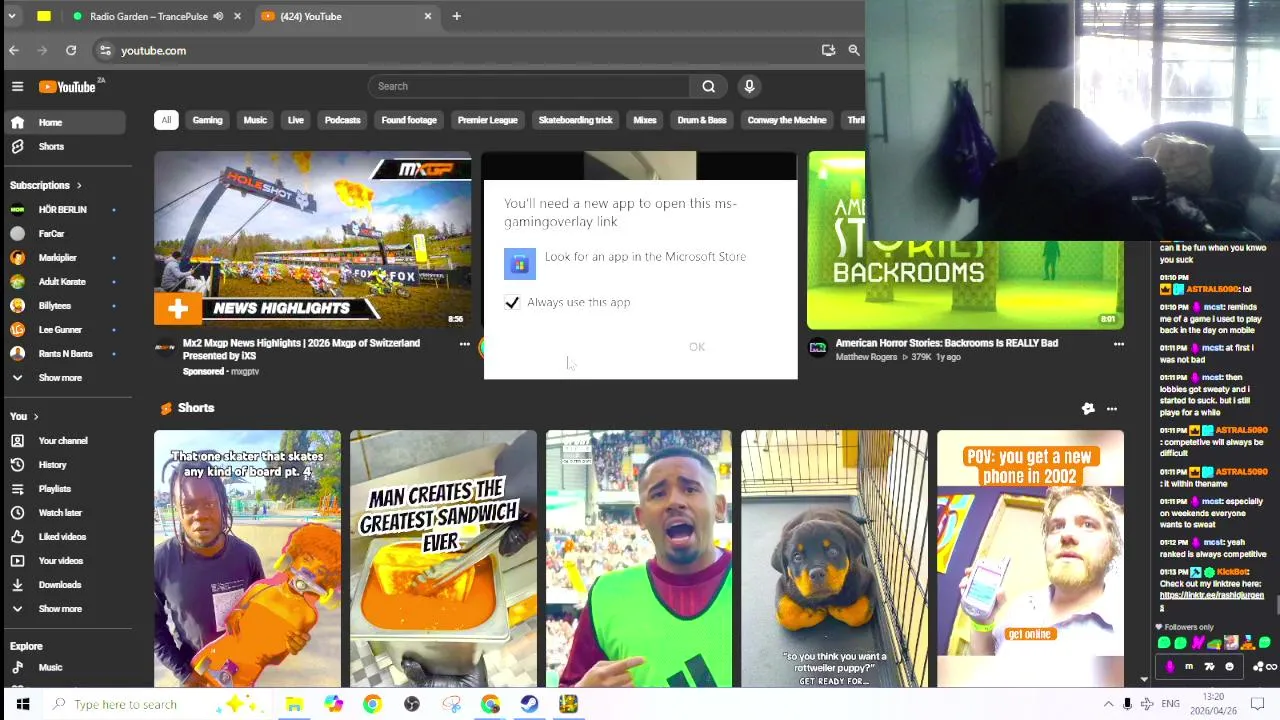
Task: Open the HÖR BERLIN subscription channel
Action: (65, 209)
